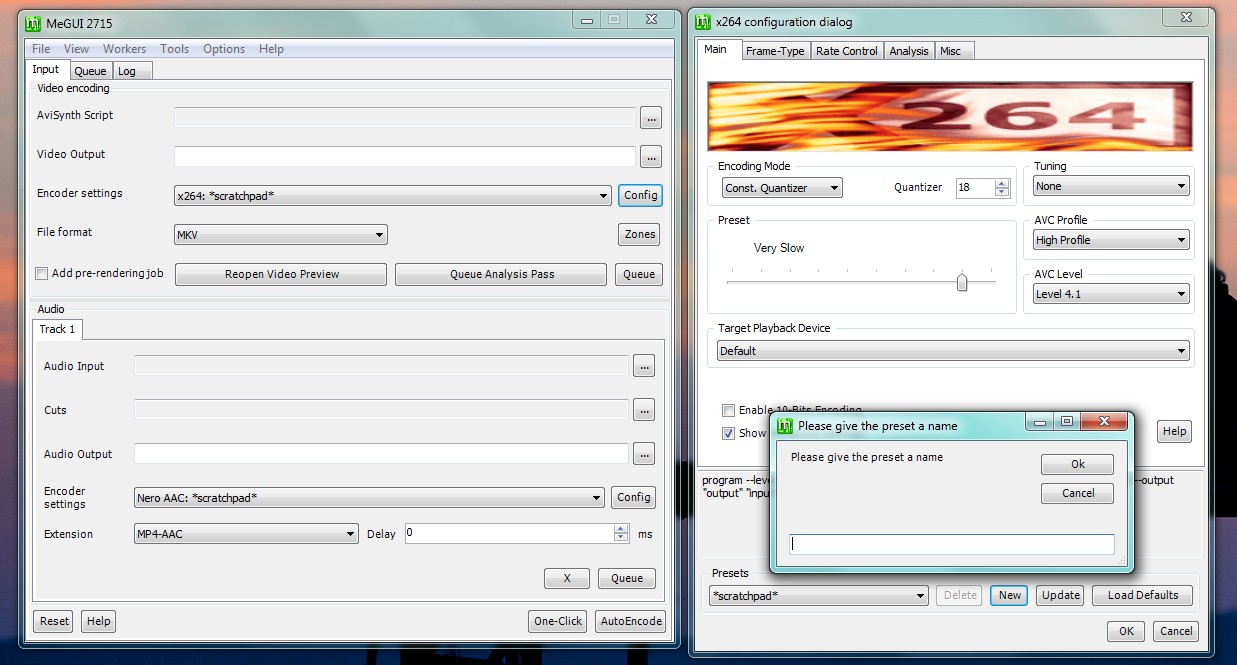Open the File menu in MeGUI

41,49
